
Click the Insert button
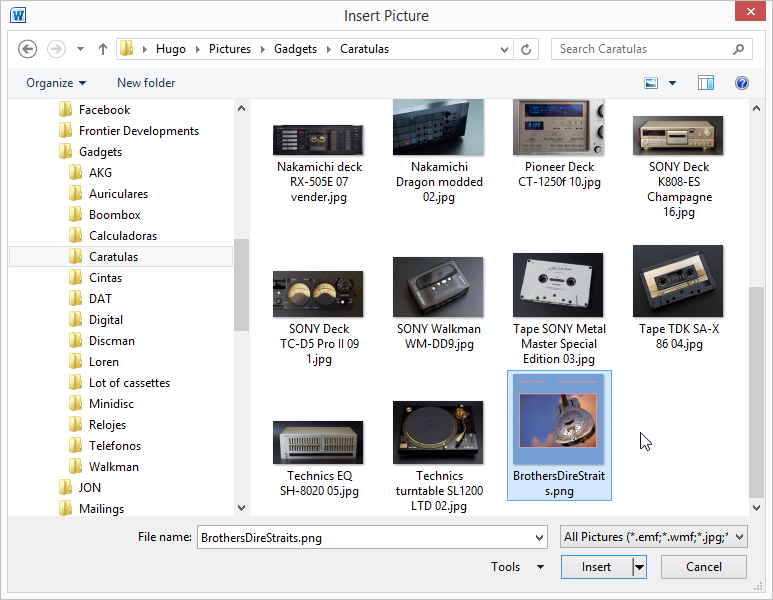pos(597,567)
